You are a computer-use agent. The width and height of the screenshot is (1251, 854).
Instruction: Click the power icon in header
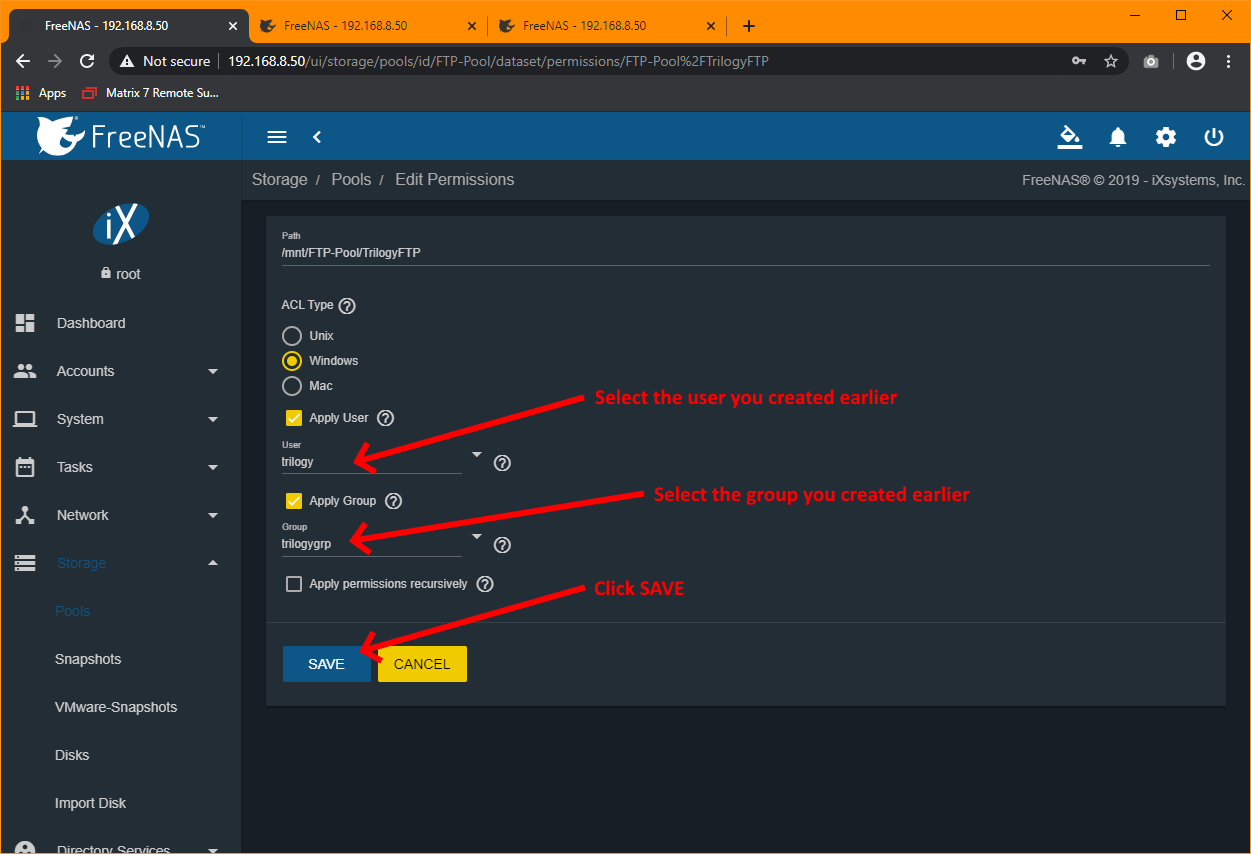click(x=1214, y=137)
